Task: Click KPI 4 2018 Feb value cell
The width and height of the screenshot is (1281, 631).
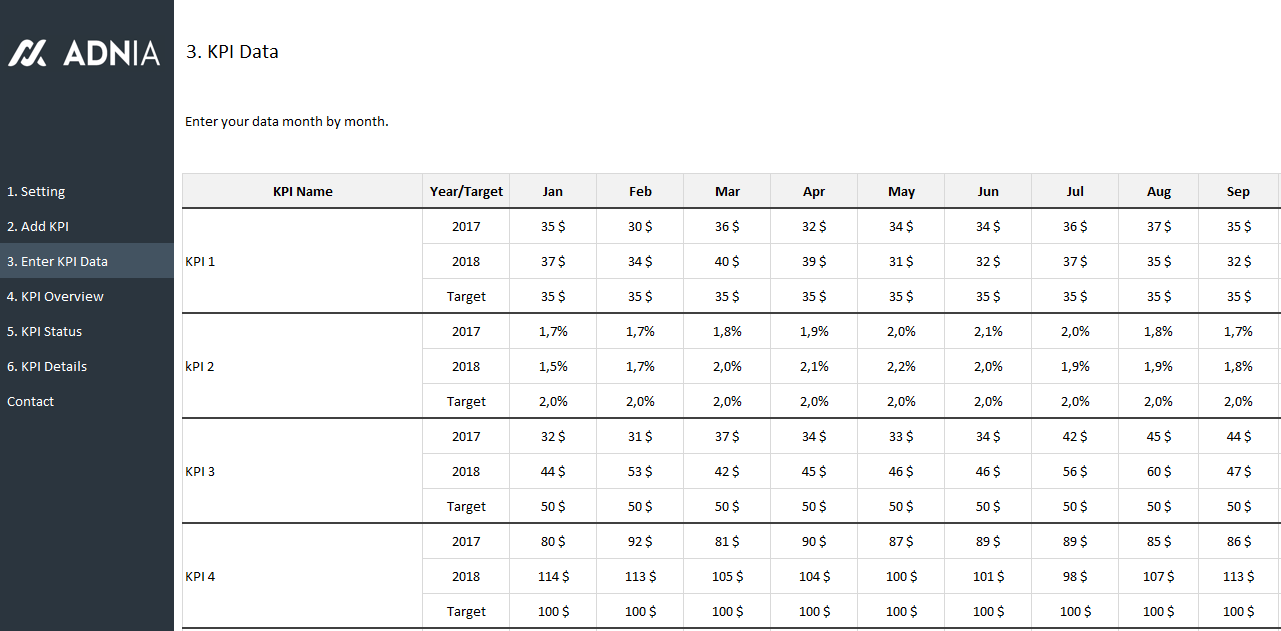Action: click(640, 577)
